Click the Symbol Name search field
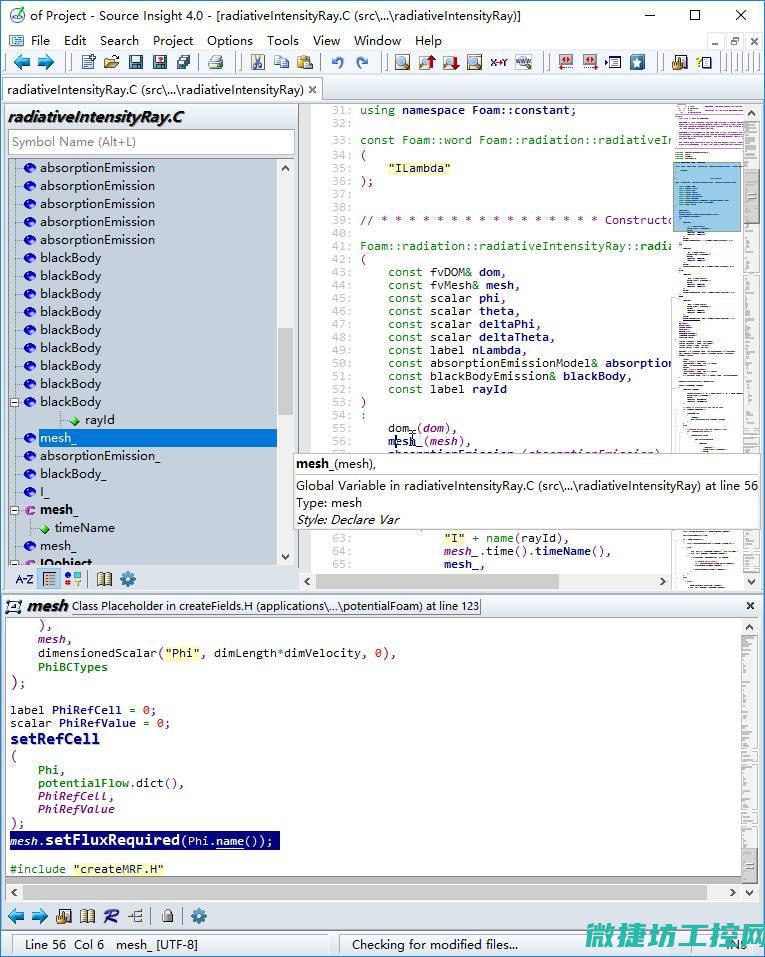The width and height of the screenshot is (765, 957). [x=151, y=142]
